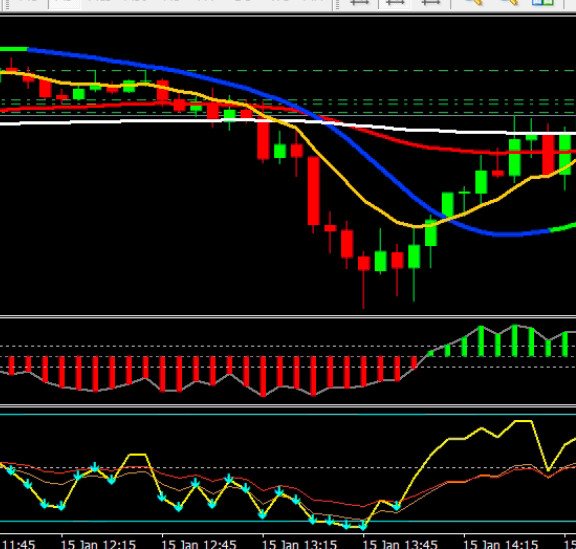Click the "15 Jan 13:45" time axis label

(x=400, y=544)
